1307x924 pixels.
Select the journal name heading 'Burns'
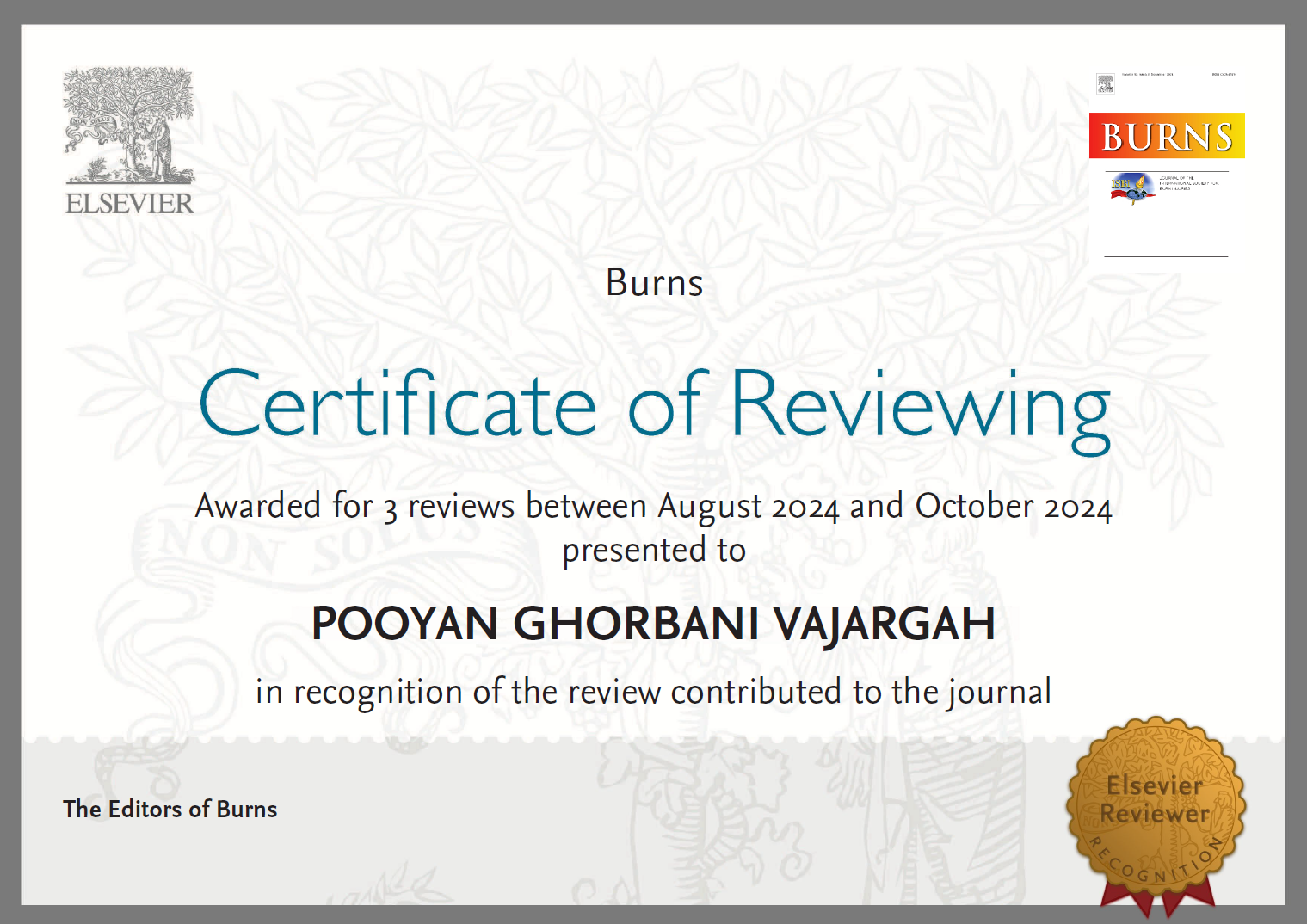654,283
